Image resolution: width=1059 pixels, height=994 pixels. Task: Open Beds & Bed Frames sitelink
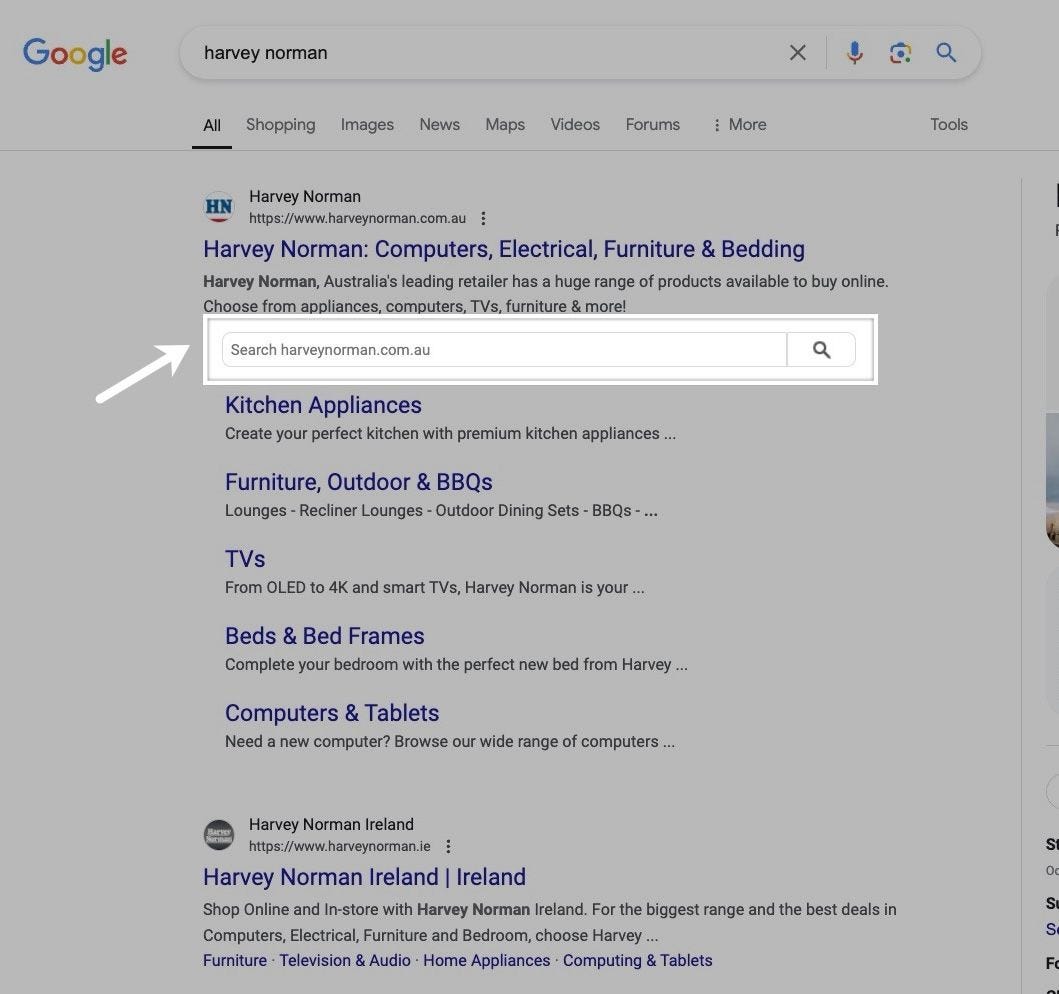pyautogui.click(x=324, y=636)
